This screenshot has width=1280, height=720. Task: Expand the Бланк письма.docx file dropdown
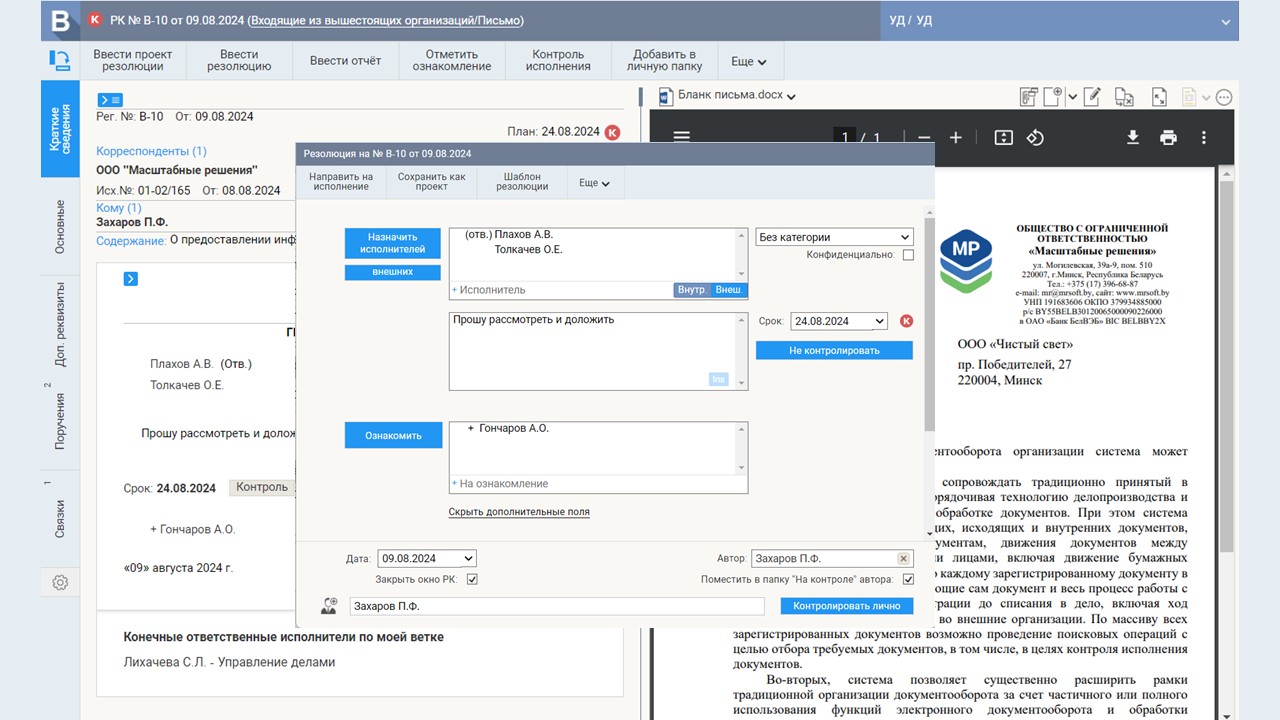tap(791, 97)
